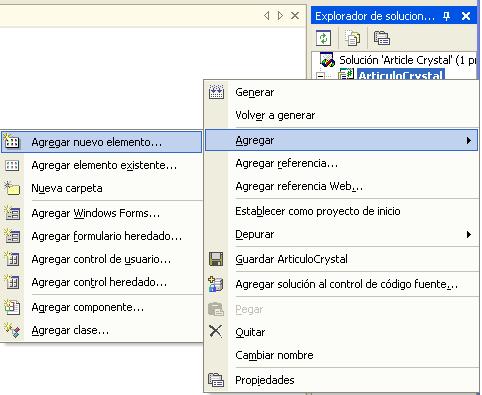The height and width of the screenshot is (395, 482).
Task: Open the Depurar menu entry
Action: pyautogui.click(x=341, y=234)
